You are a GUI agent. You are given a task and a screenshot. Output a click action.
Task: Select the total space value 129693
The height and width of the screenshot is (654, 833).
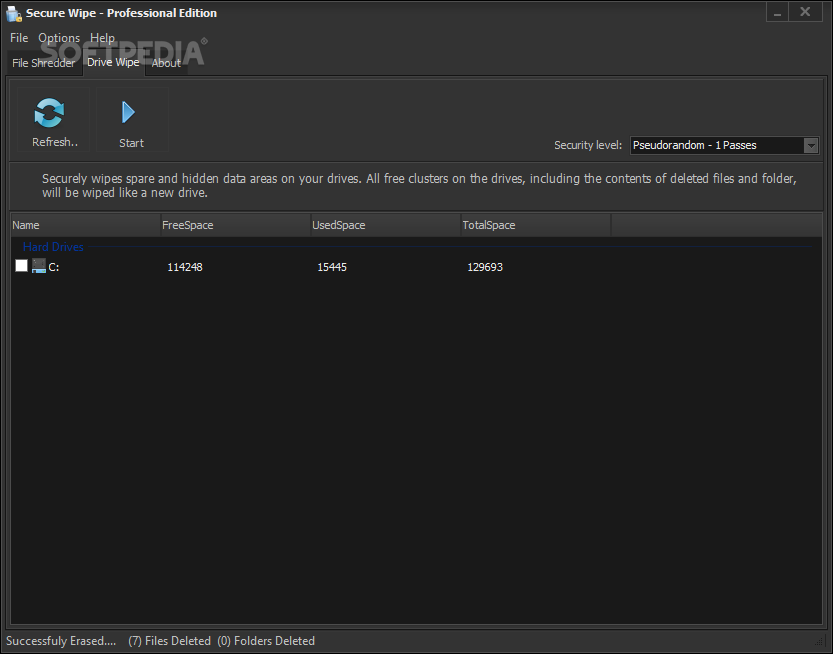(x=485, y=267)
